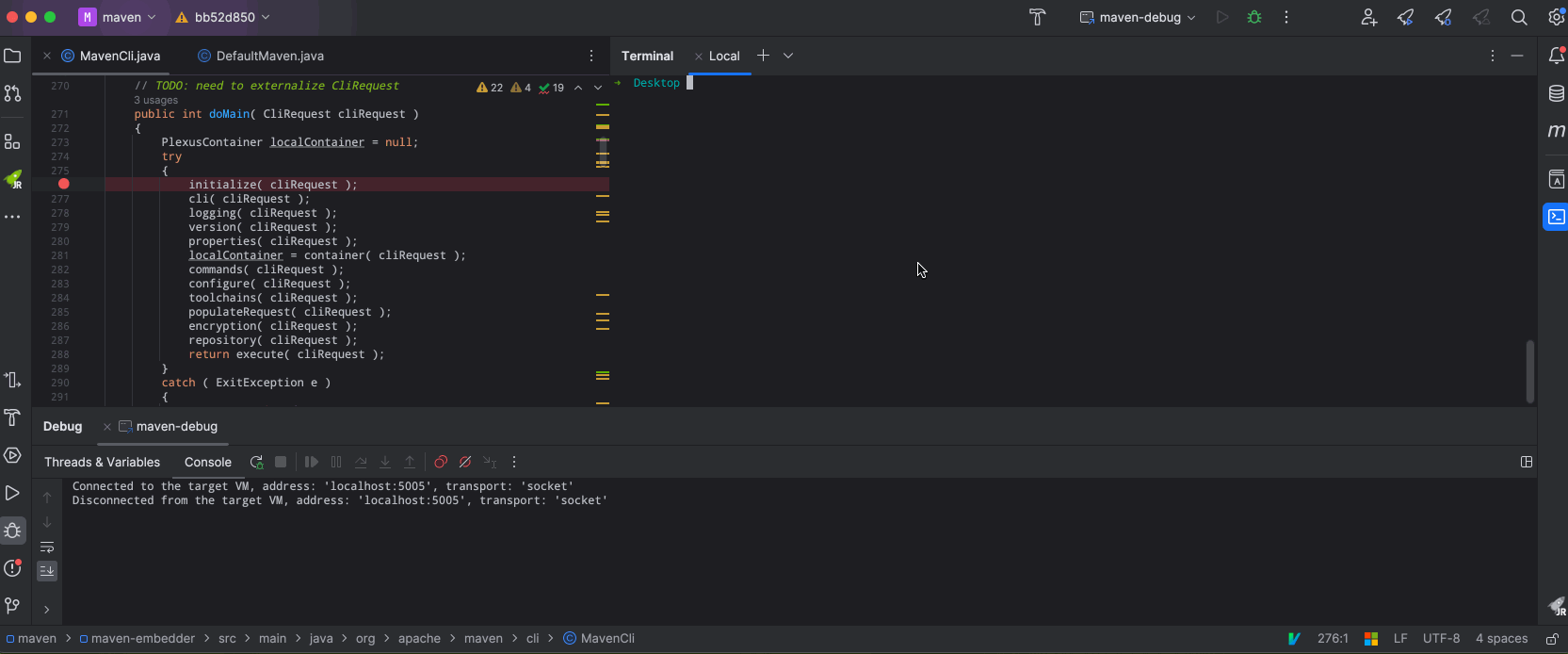Open the Maven tool window
Viewport: 1568px width, 654px height.
point(1556,131)
